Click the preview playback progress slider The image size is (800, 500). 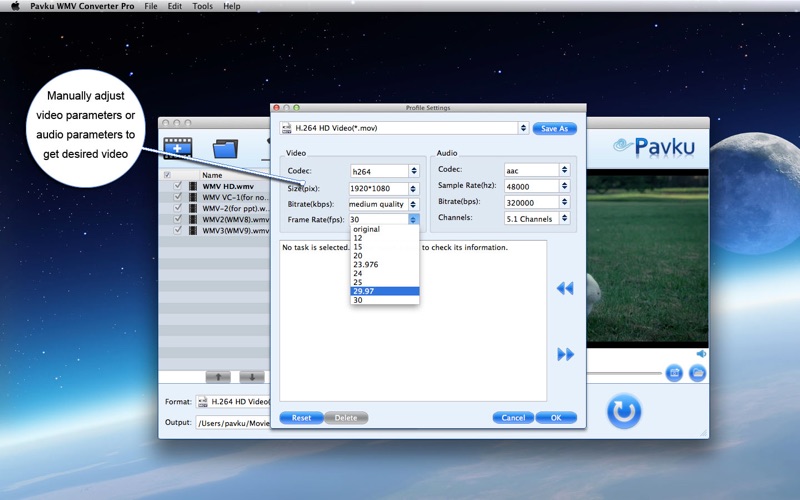coord(624,373)
